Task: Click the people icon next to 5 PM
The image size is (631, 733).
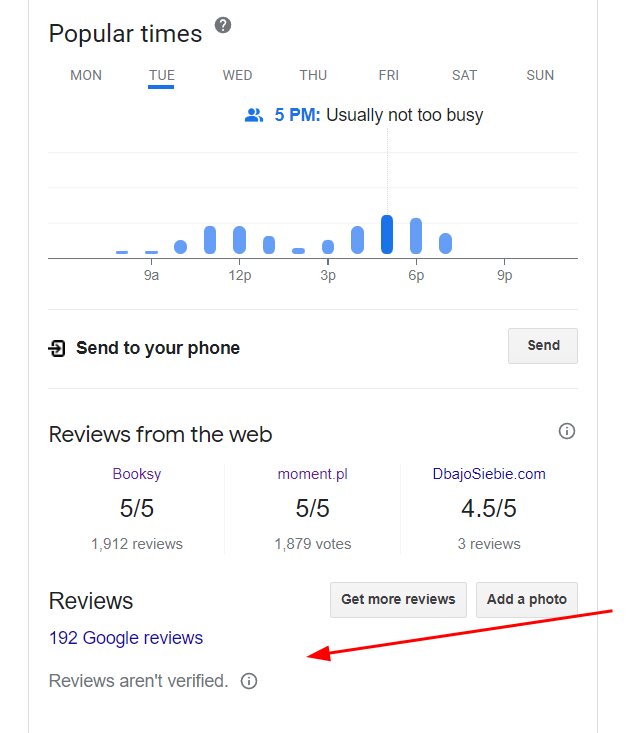Action: [254, 115]
